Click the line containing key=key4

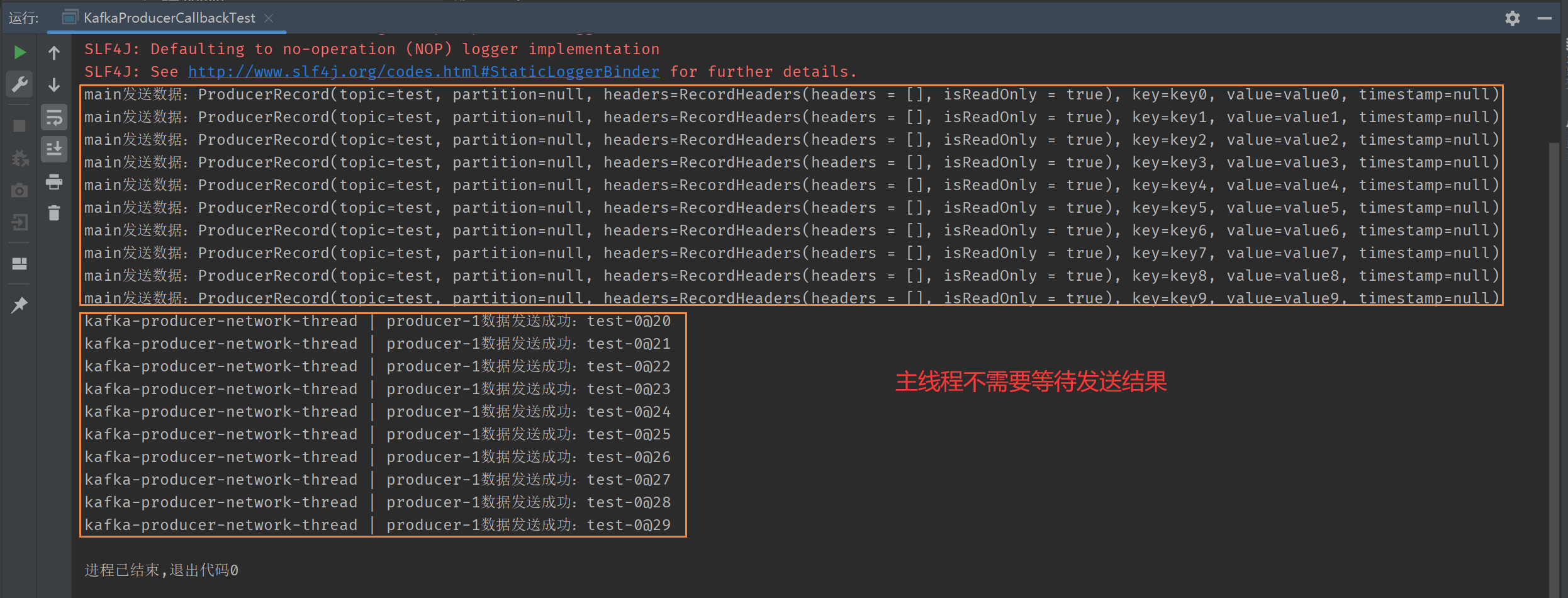tap(792, 185)
